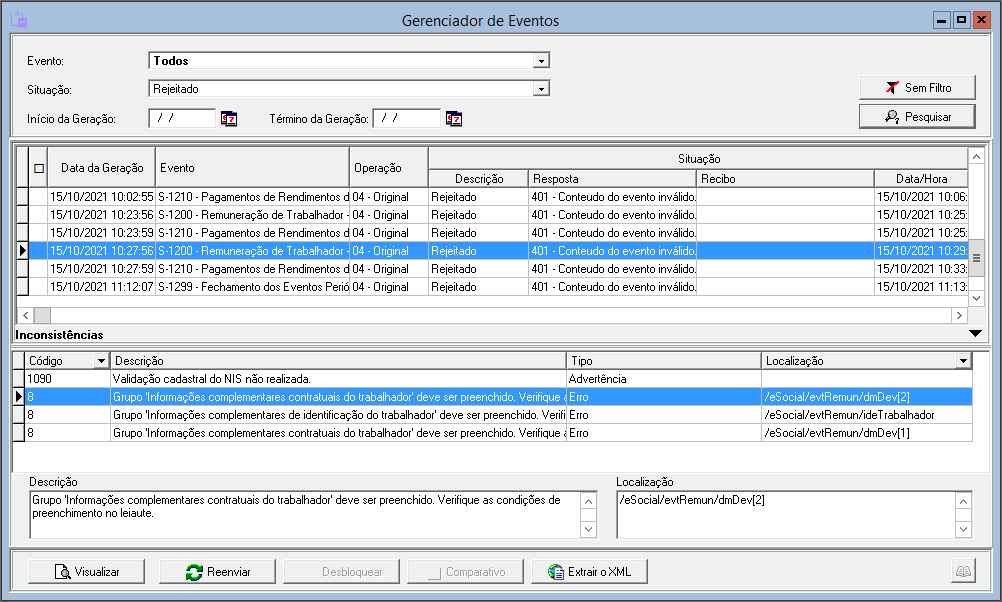Click Pesquisar to search events
The height and width of the screenshot is (602, 1002).
pos(917,117)
